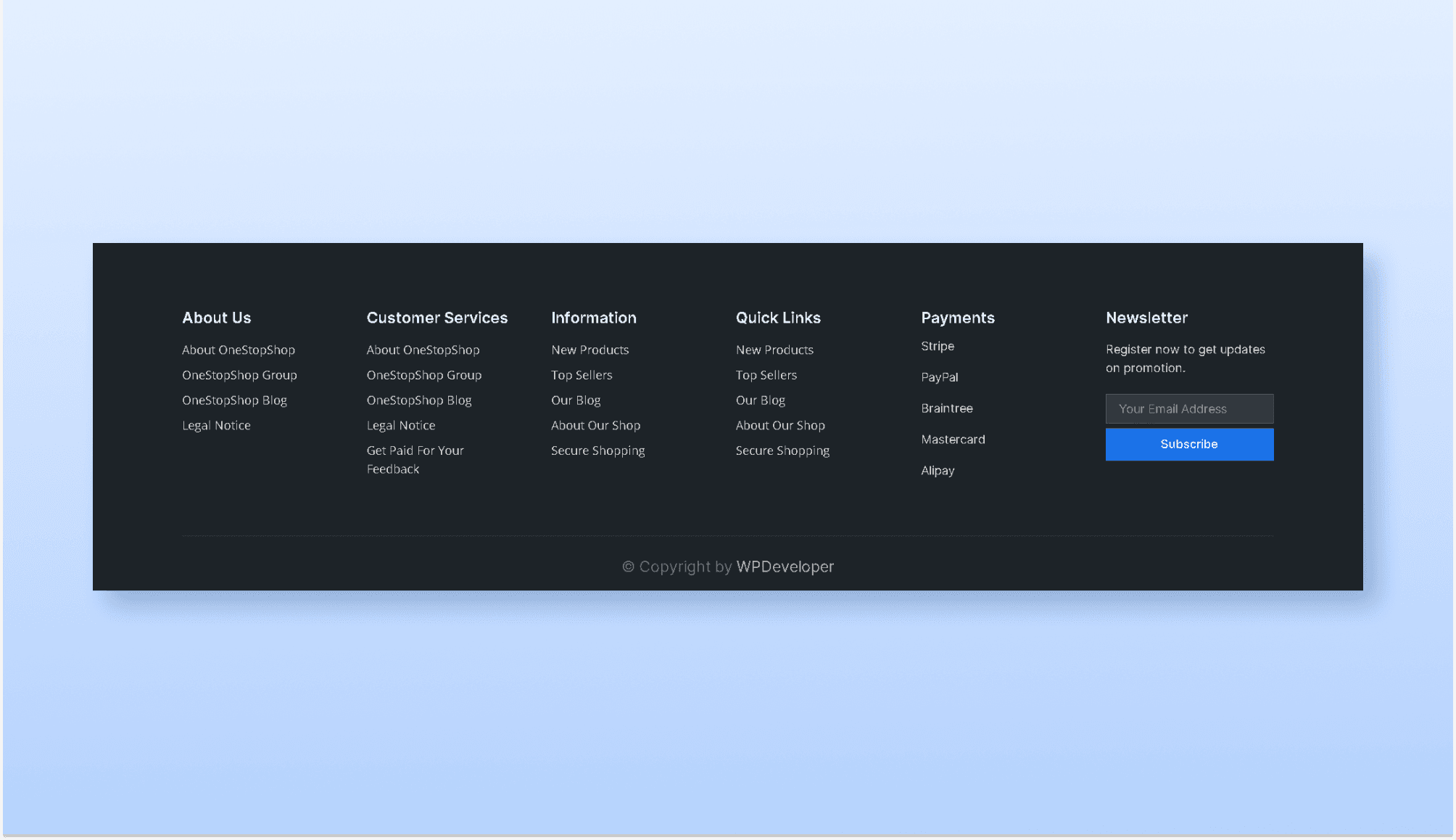The image size is (1456, 840).
Task: Open Top Sellers under Quick Links
Action: (x=766, y=375)
